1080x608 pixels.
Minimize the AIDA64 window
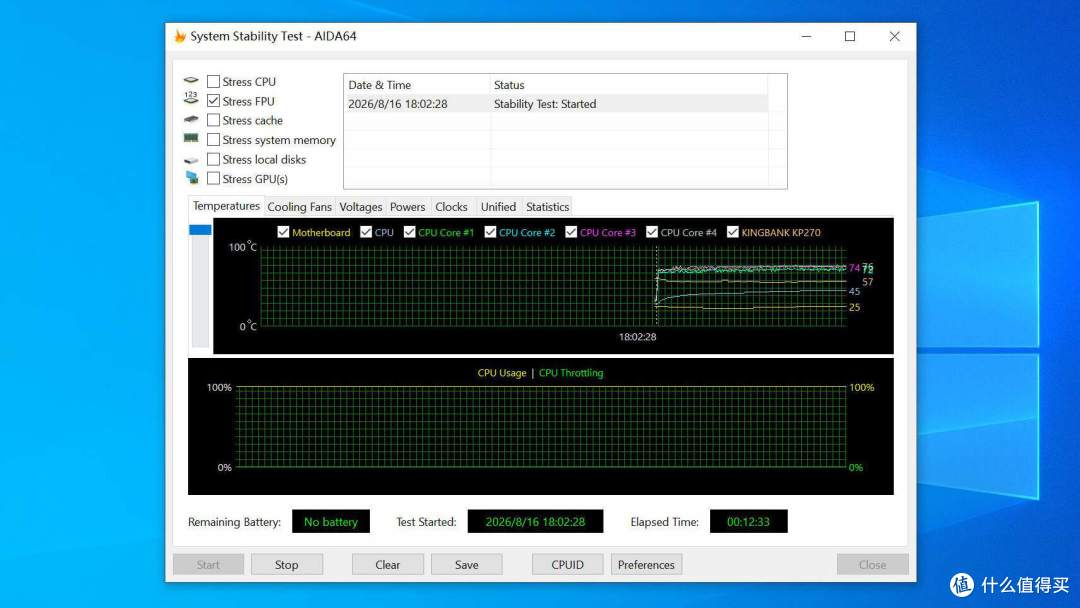pyautogui.click(x=807, y=36)
